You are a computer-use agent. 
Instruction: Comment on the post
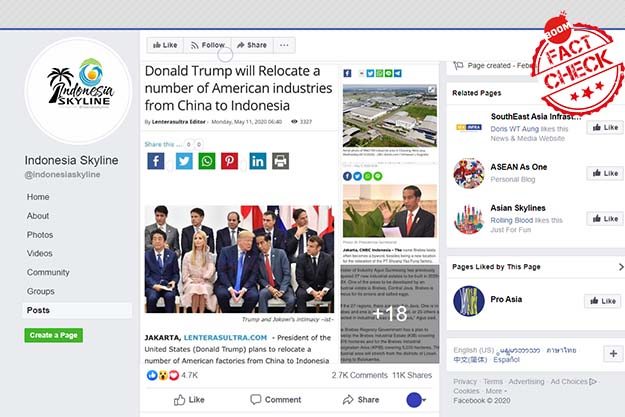coord(275,400)
